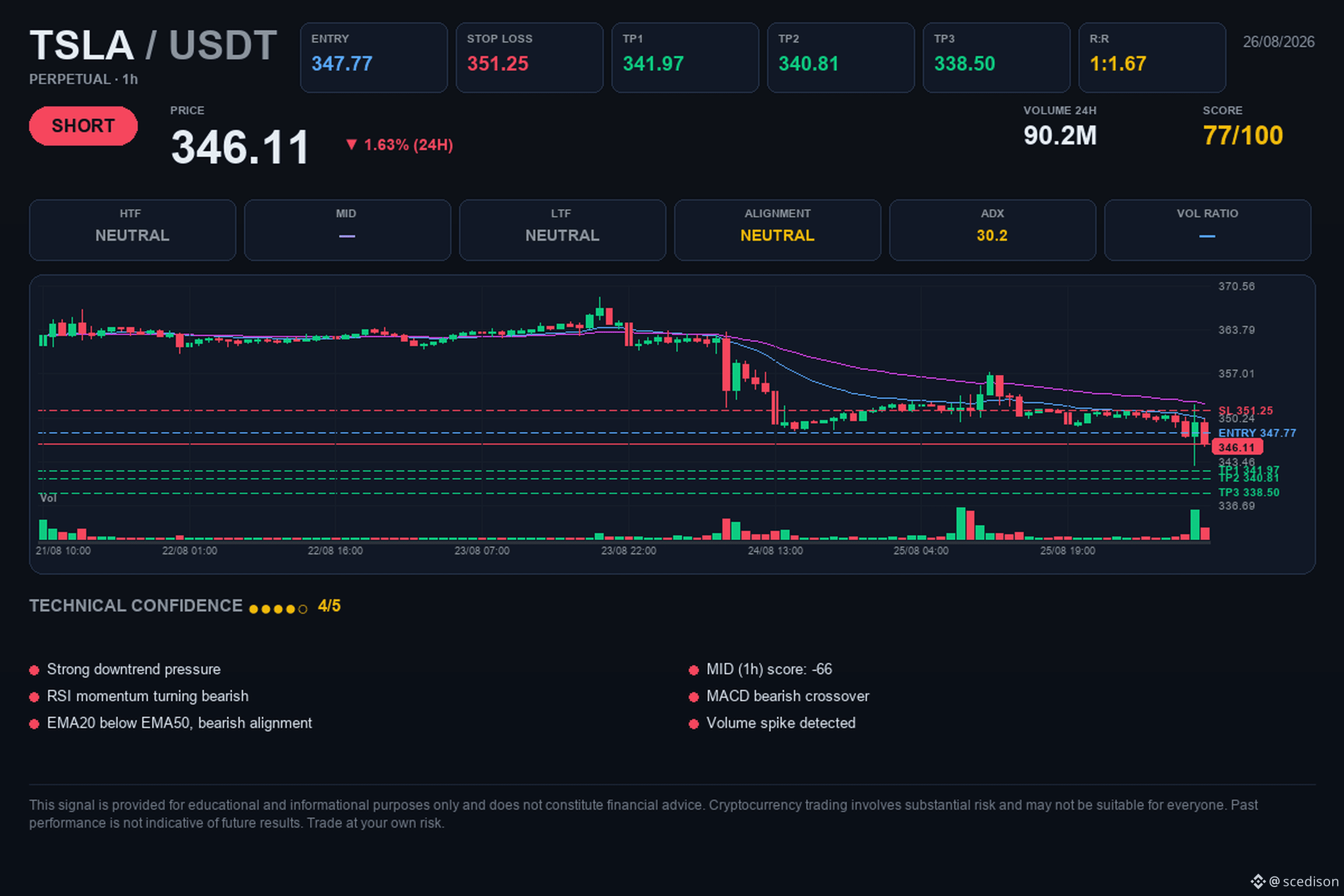This screenshot has width=1344, height=896.
Task: Click the 25/08 04:00 time axis label
Action: point(921,551)
